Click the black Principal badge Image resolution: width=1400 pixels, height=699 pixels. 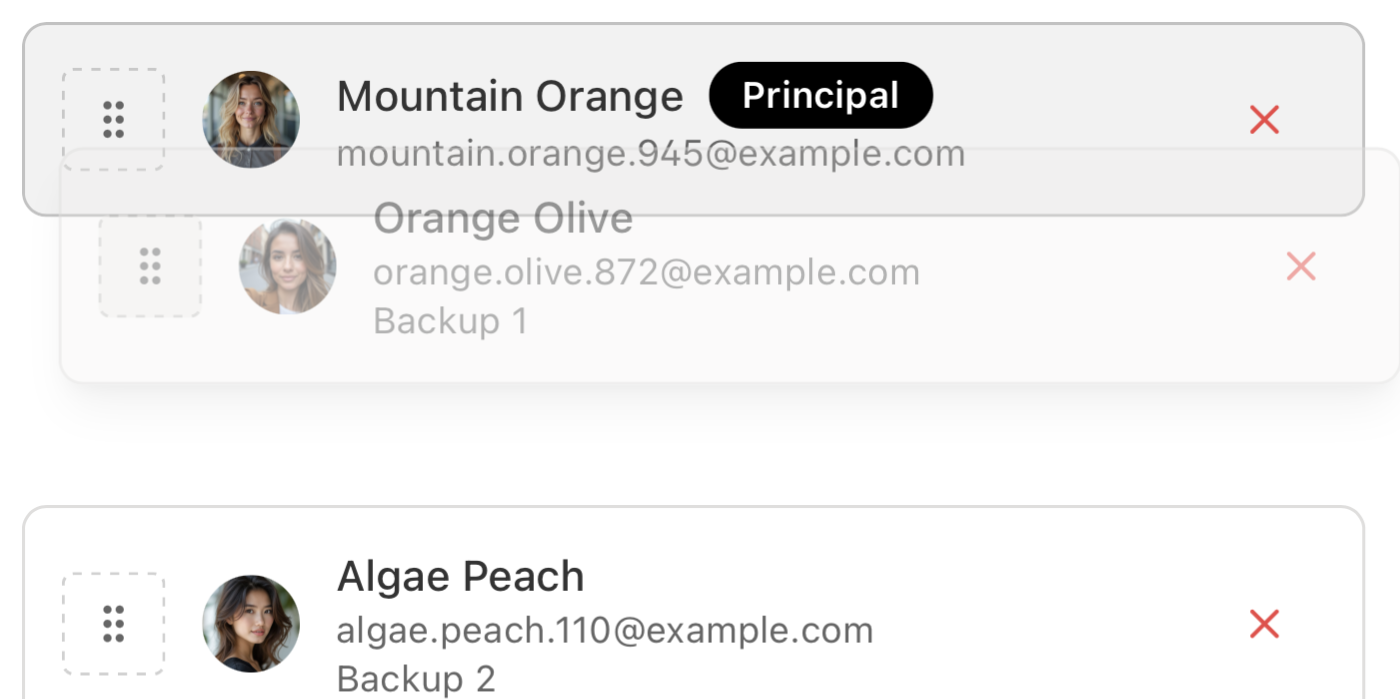820,96
